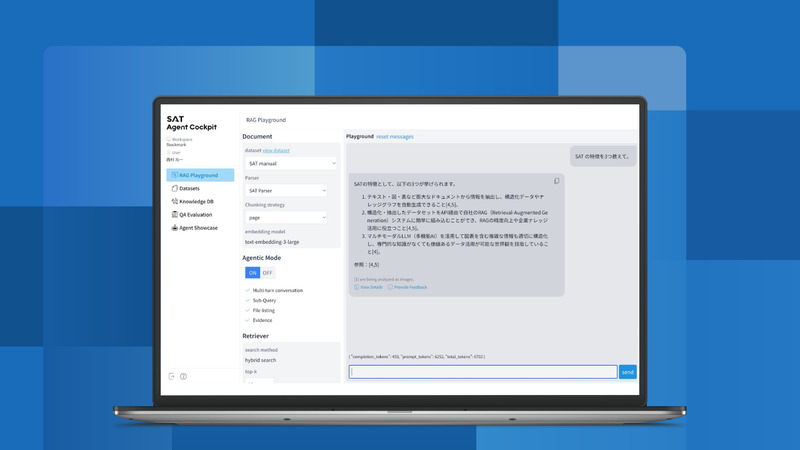Click the Stockmark workspace name
The height and width of the screenshot is (450, 800).
point(176,145)
